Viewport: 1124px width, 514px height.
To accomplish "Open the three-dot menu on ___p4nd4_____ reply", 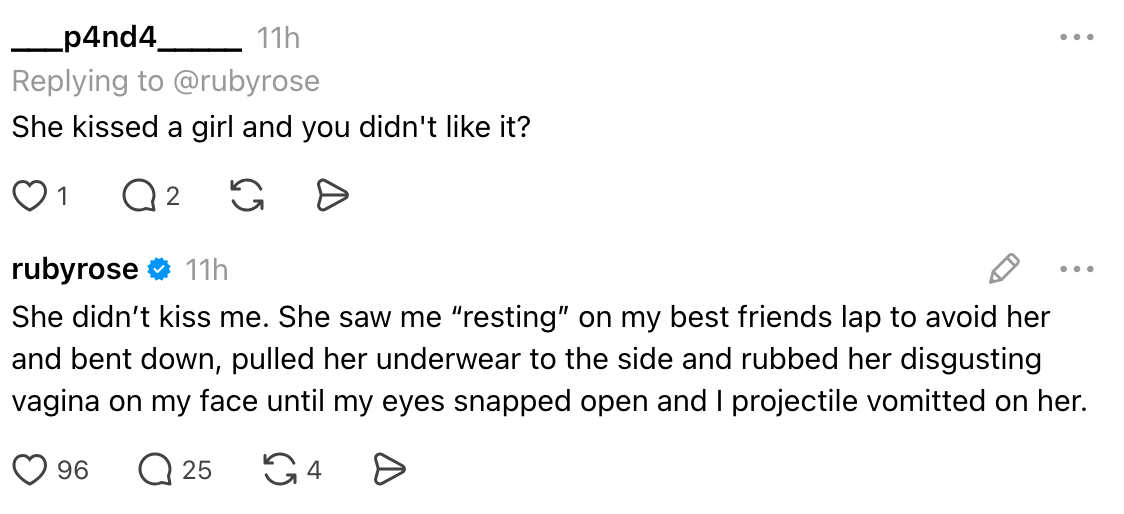I will pos(1076,38).
